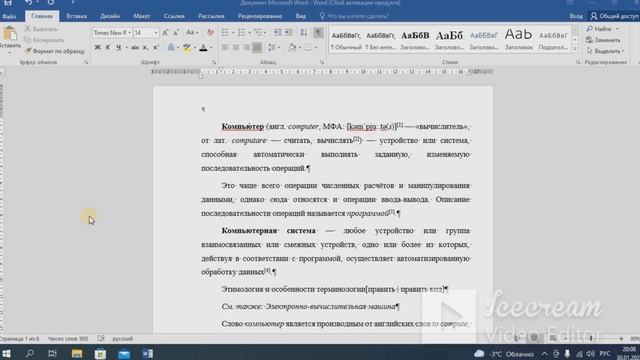Click the Shading paint bucket icon

tap(292, 47)
